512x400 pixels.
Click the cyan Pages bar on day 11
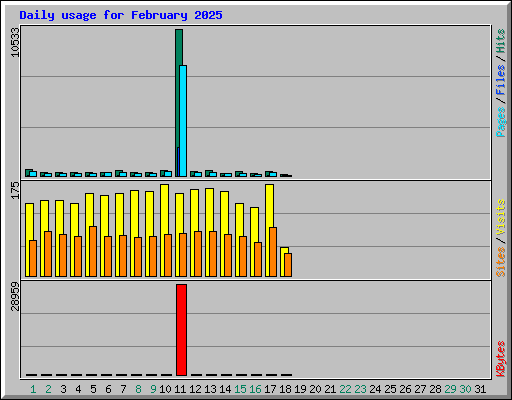coord(183,121)
